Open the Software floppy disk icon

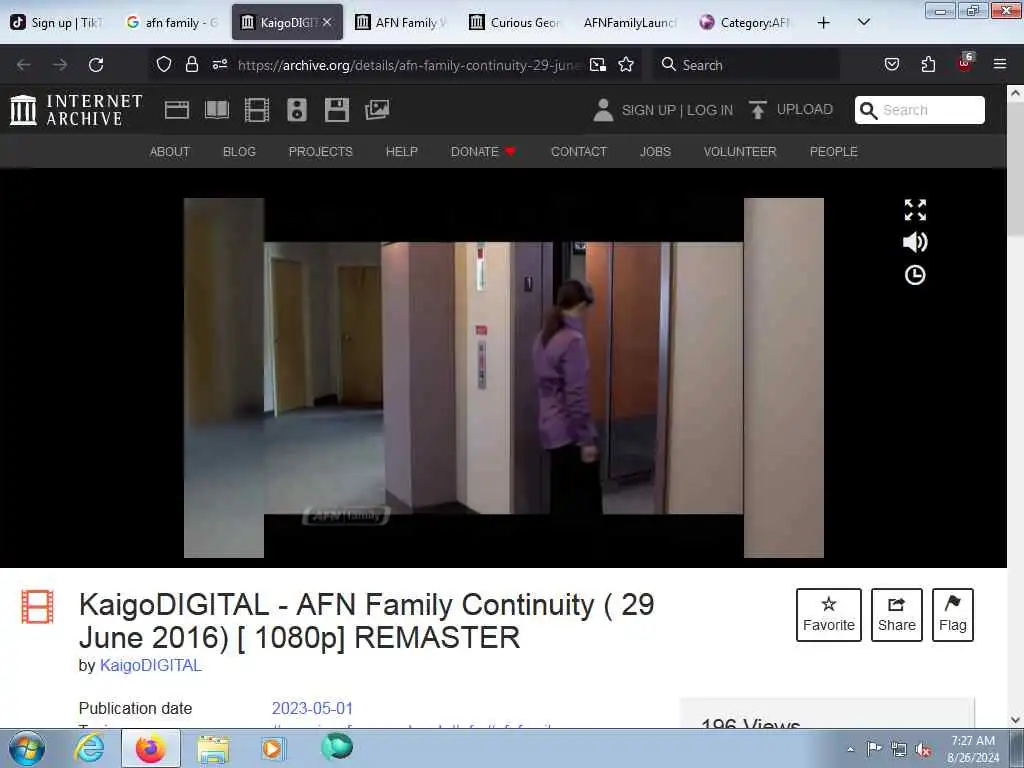click(x=337, y=110)
